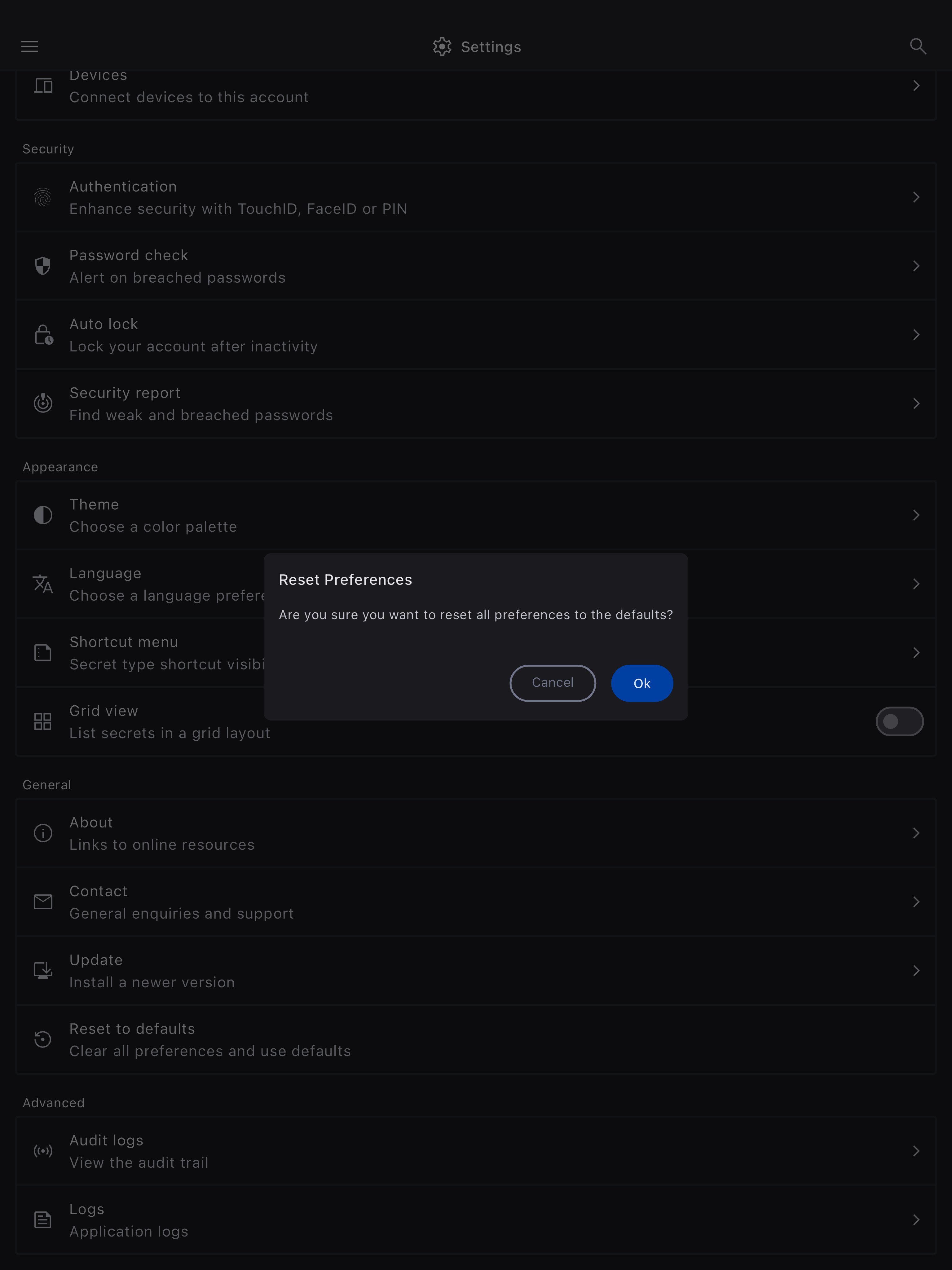
Task: Select the Logs settings entry
Action: tap(129, 1219)
